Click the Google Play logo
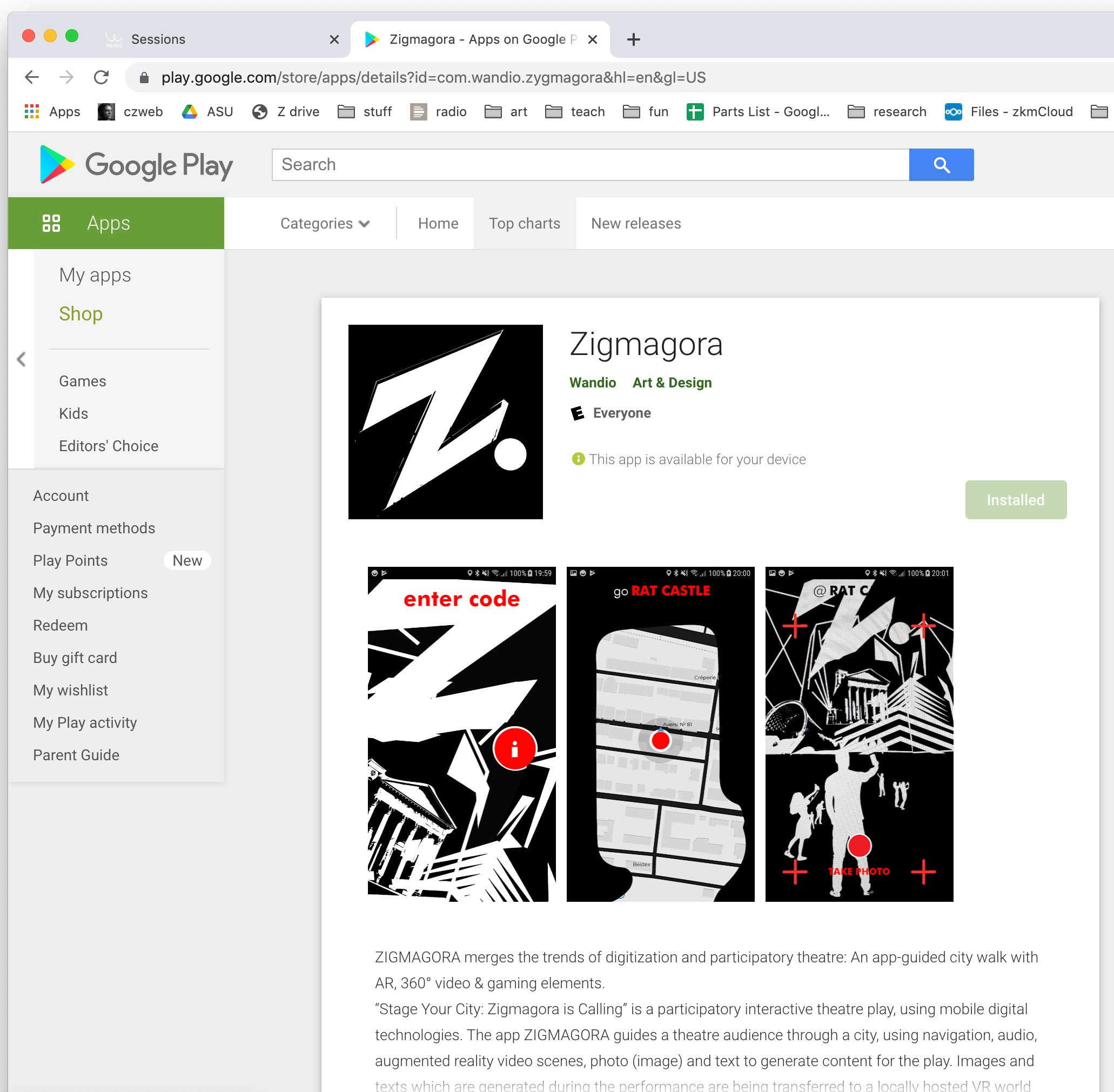Image resolution: width=1114 pixels, height=1092 pixels. click(136, 165)
